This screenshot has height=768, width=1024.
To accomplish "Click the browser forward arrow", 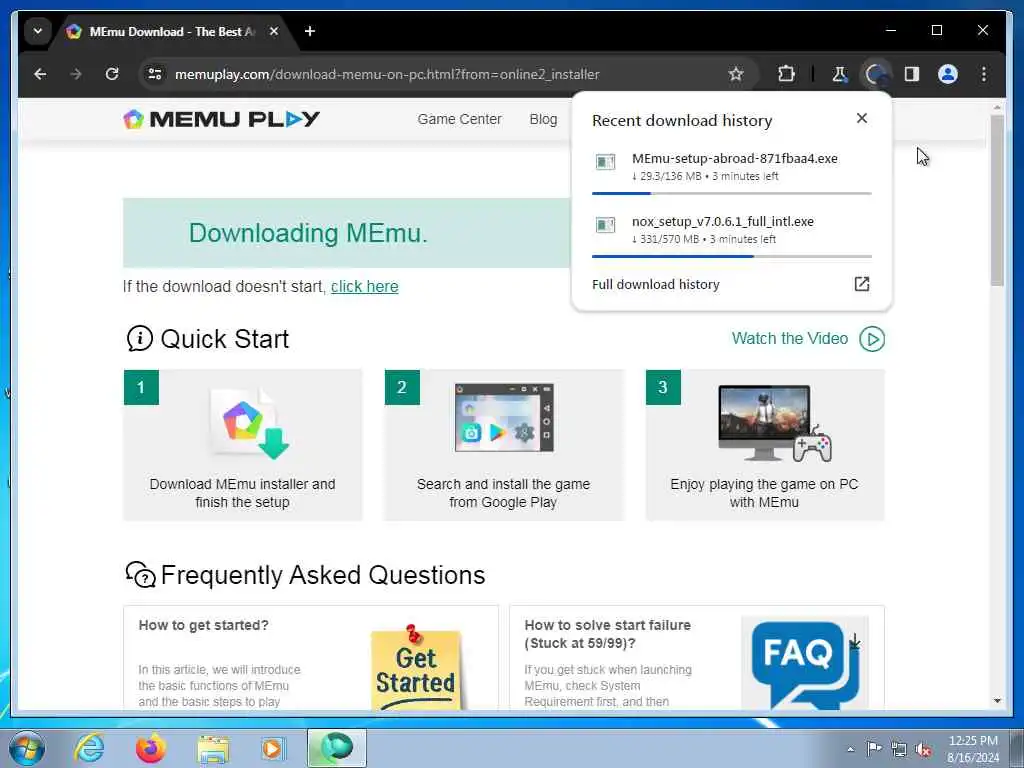I will tap(76, 74).
